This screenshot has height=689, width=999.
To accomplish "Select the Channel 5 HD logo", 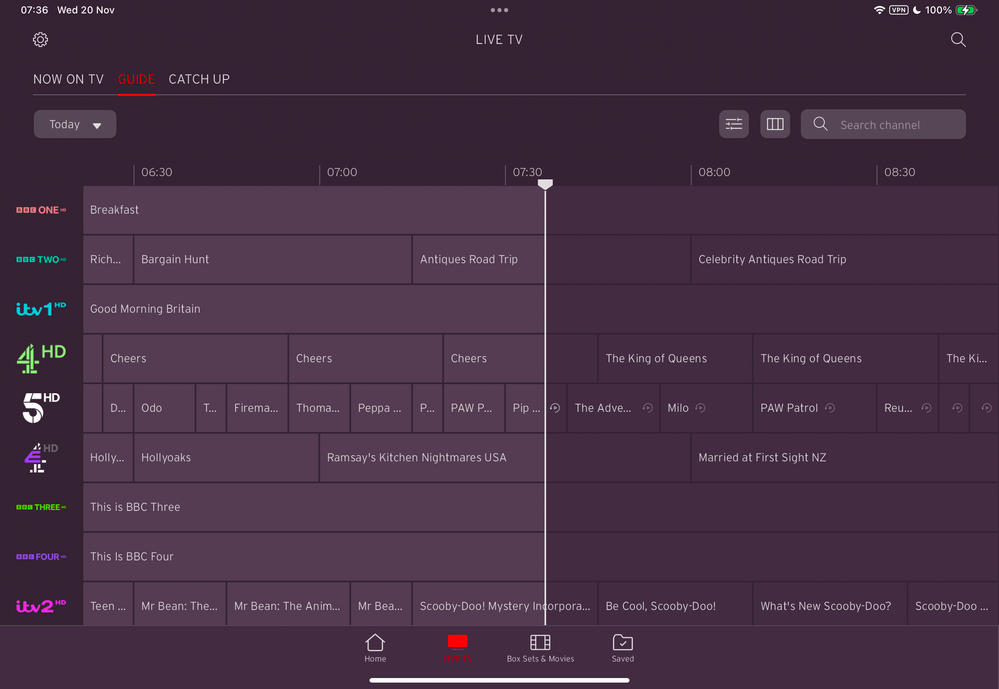I will point(41,408).
